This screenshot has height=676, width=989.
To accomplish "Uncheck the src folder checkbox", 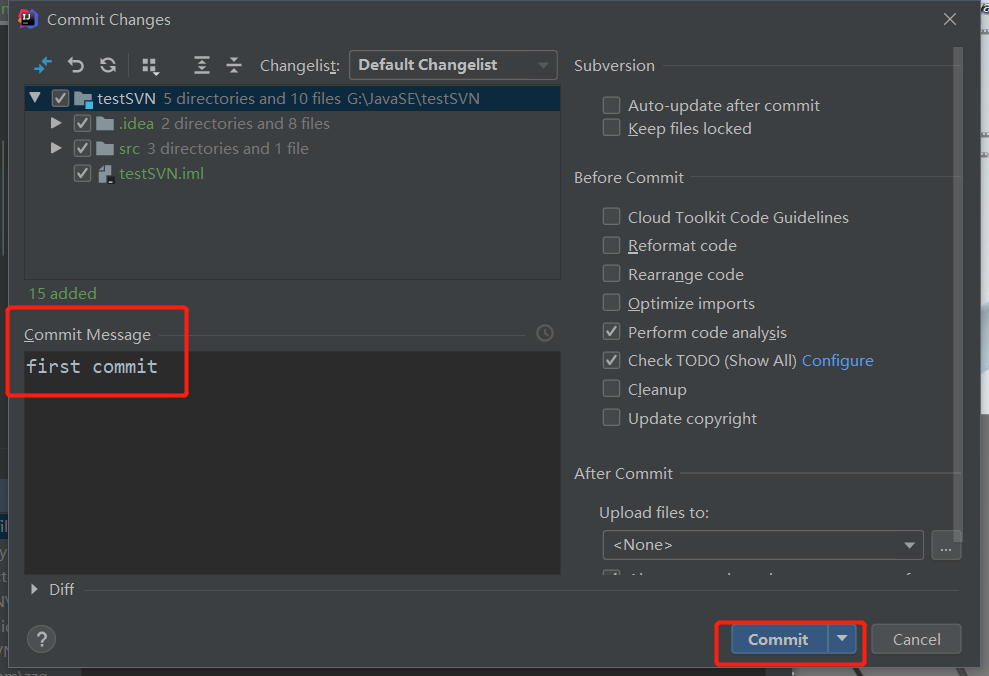I will [x=82, y=149].
